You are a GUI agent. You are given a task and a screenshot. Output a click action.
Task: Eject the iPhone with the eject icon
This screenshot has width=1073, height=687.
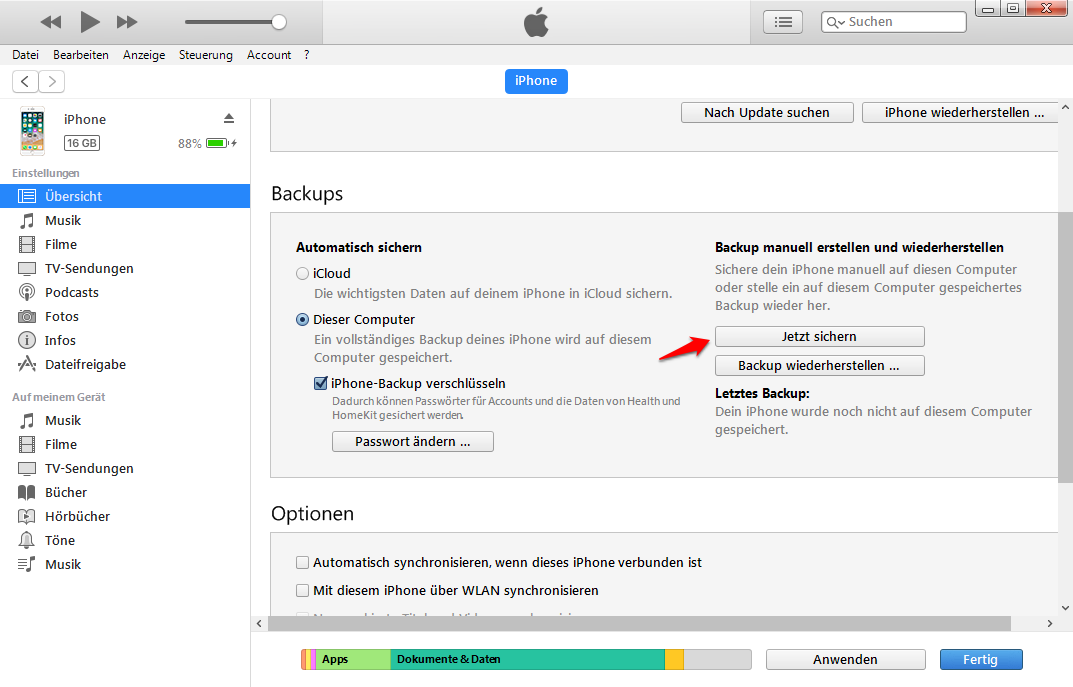(x=229, y=118)
